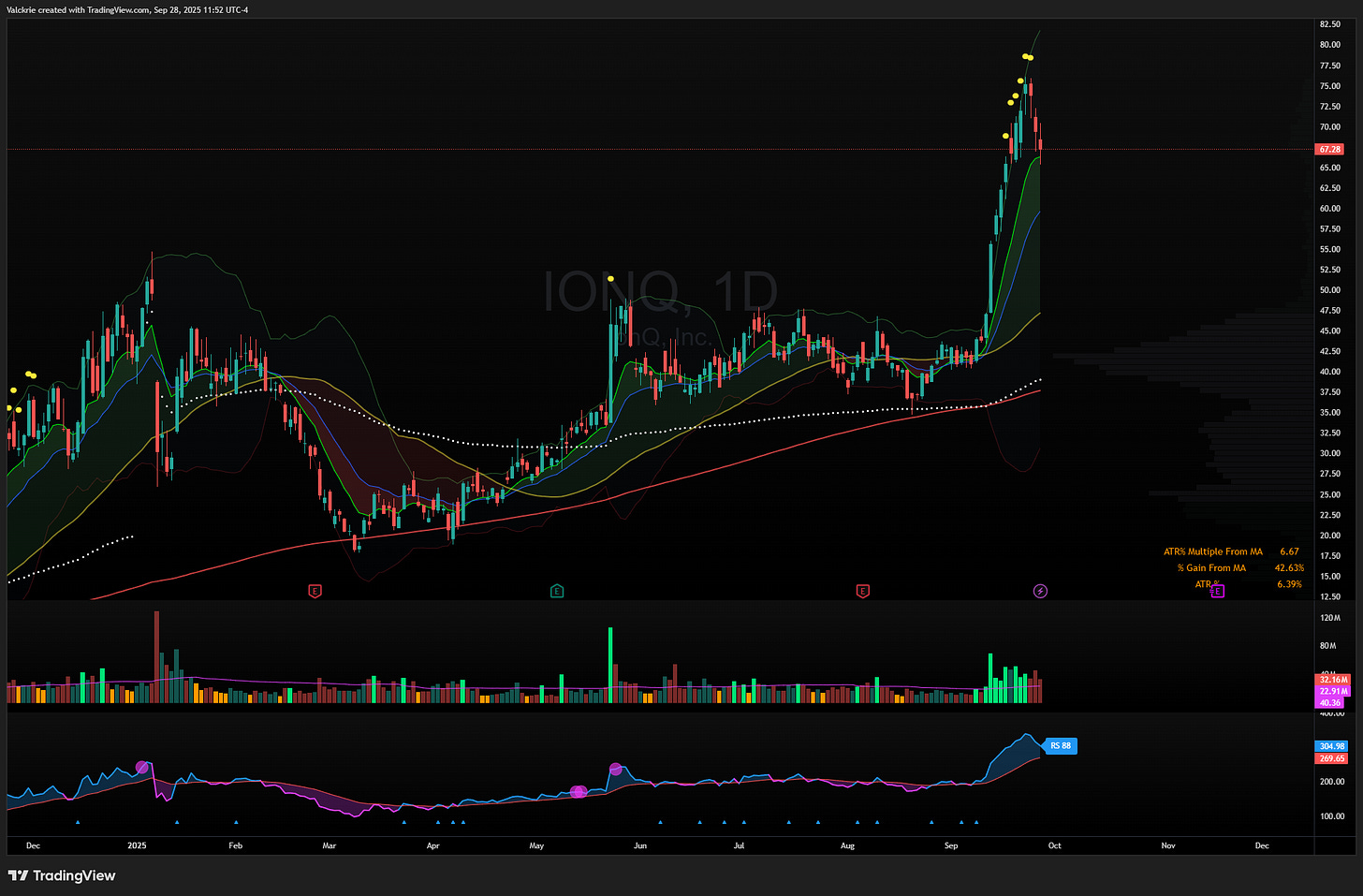This screenshot has width=1363, height=896.
Task: Click the 50.00 price axis label
Action: pyautogui.click(x=1329, y=290)
